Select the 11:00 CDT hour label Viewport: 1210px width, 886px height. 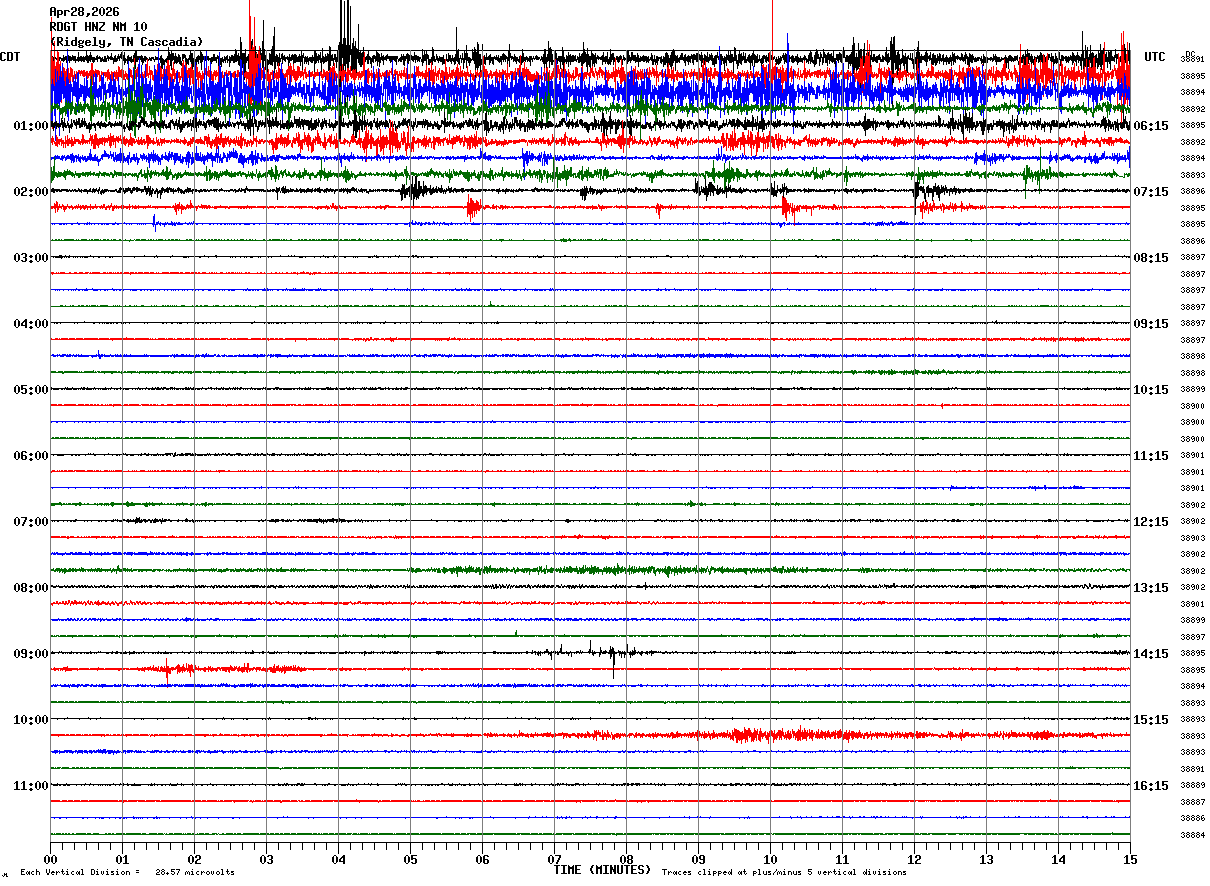coord(31,786)
